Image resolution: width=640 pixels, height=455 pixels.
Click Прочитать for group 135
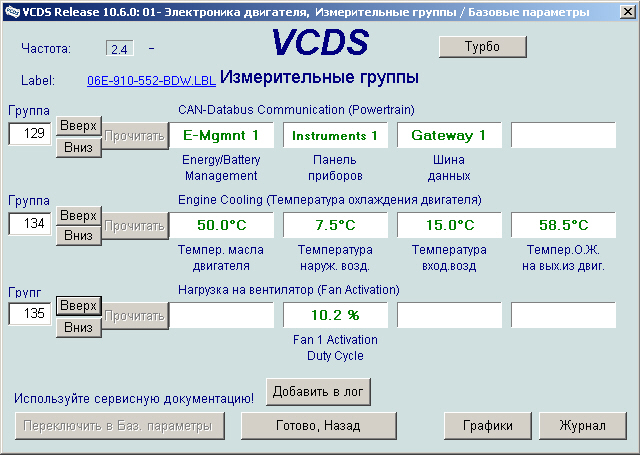pos(135,316)
